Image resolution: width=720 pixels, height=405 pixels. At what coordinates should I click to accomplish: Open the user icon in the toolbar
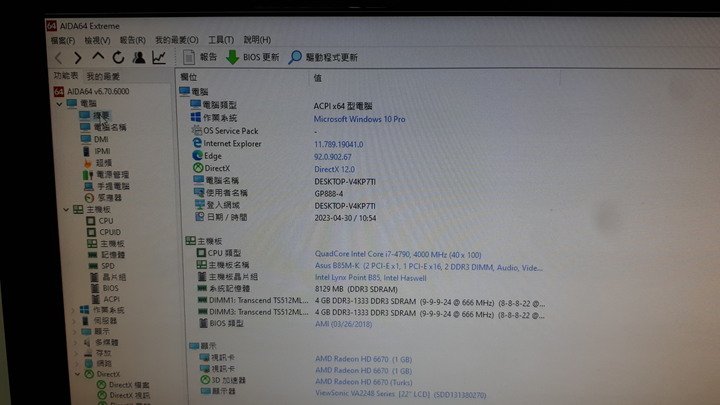[x=139, y=57]
